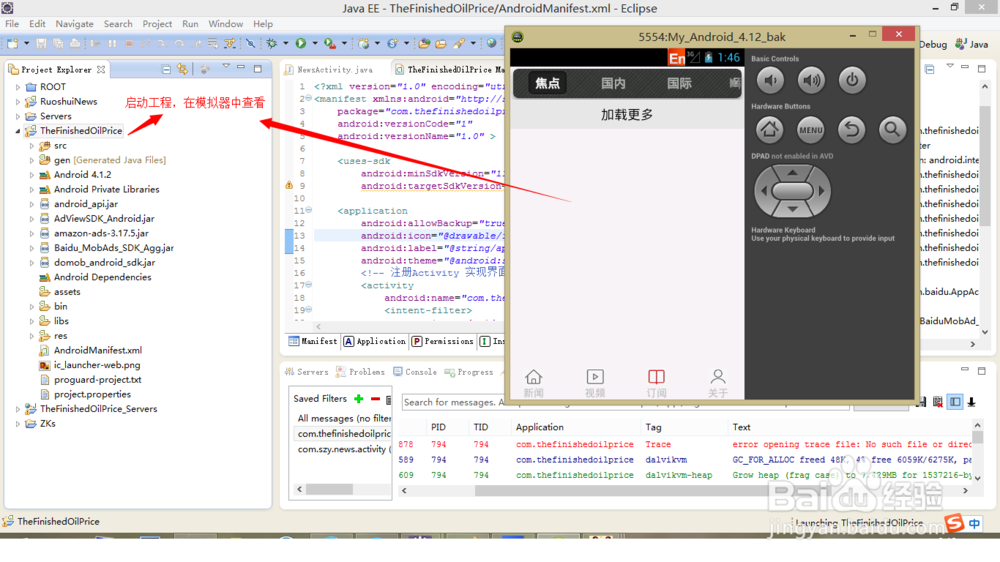Screen dimensions: 1000x562
Task: Expand the ROOT project node
Action: [x=18, y=87]
